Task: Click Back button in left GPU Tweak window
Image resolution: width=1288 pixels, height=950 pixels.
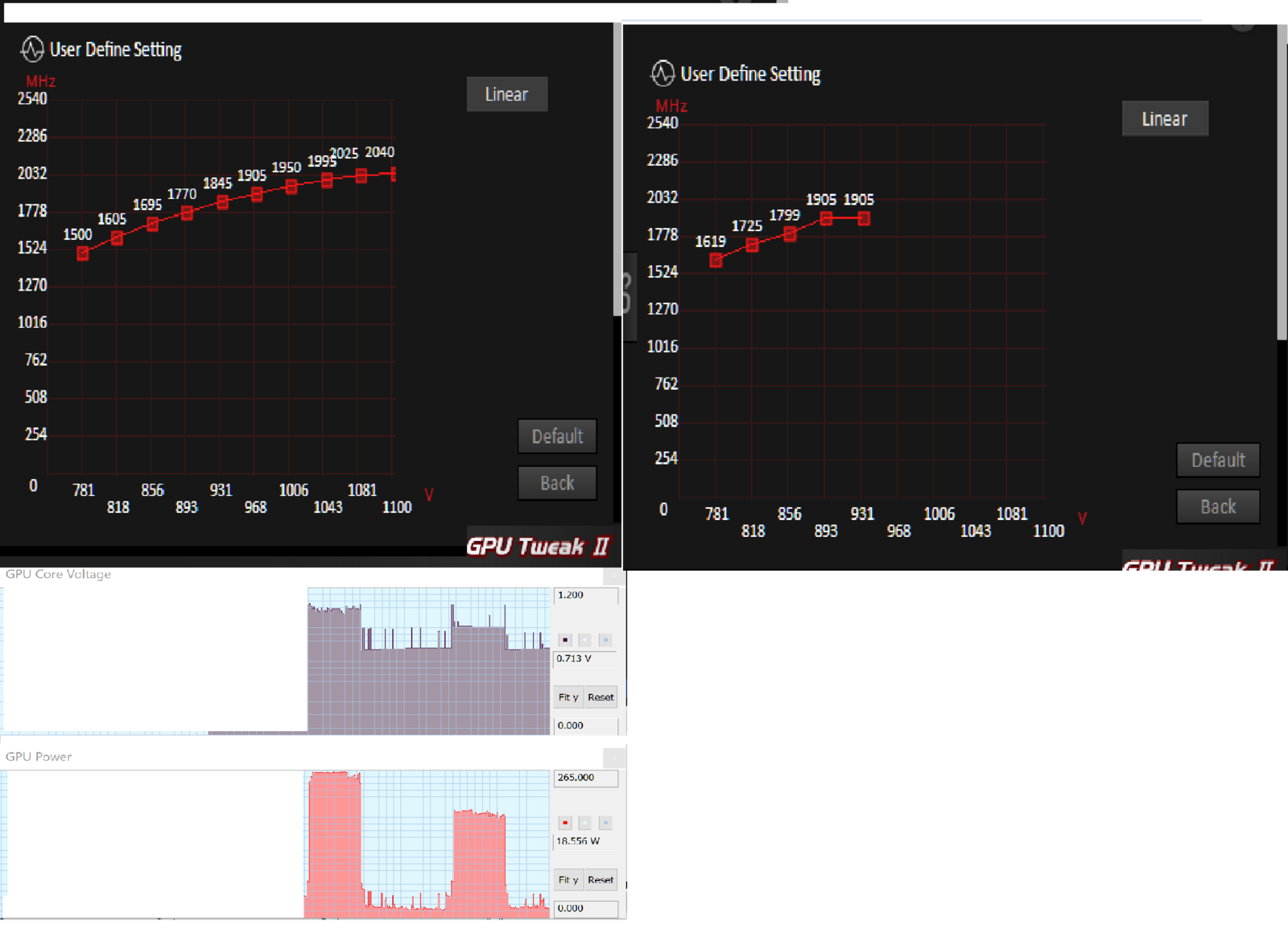Action: (557, 483)
